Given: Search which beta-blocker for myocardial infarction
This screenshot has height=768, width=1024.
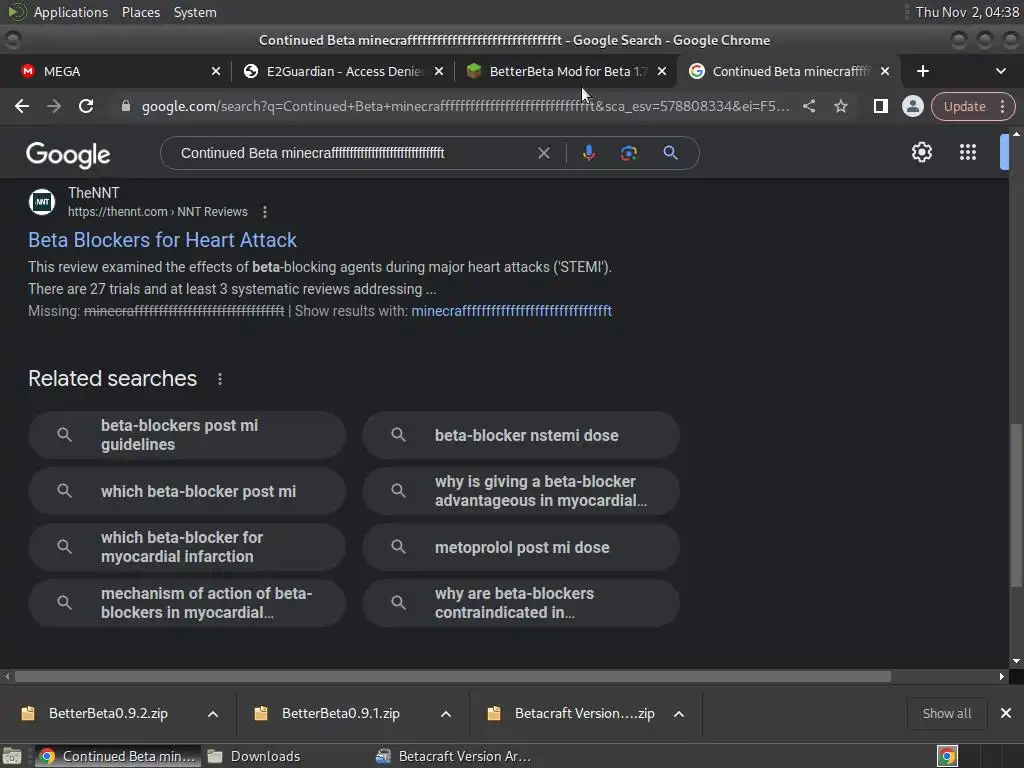Looking at the screenshot, I should click(x=187, y=547).
